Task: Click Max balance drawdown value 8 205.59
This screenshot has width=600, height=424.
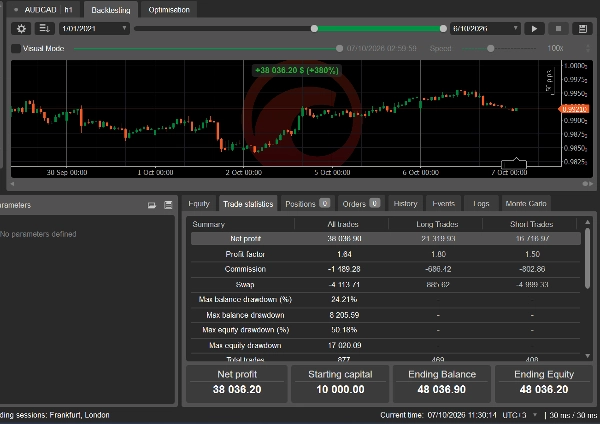Action: pos(344,315)
